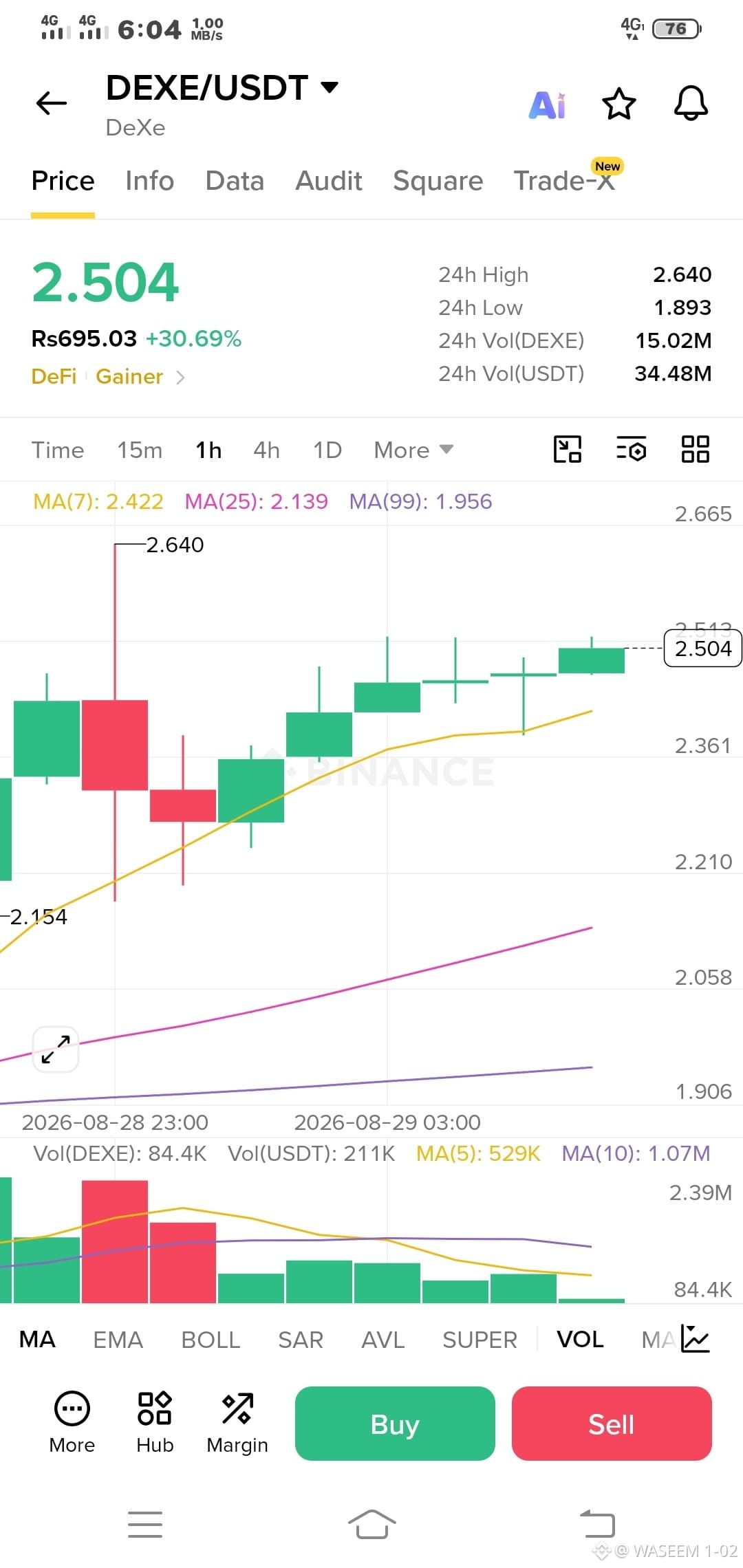
Task: Tap the 24h Low value 1.893
Action: point(682,307)
